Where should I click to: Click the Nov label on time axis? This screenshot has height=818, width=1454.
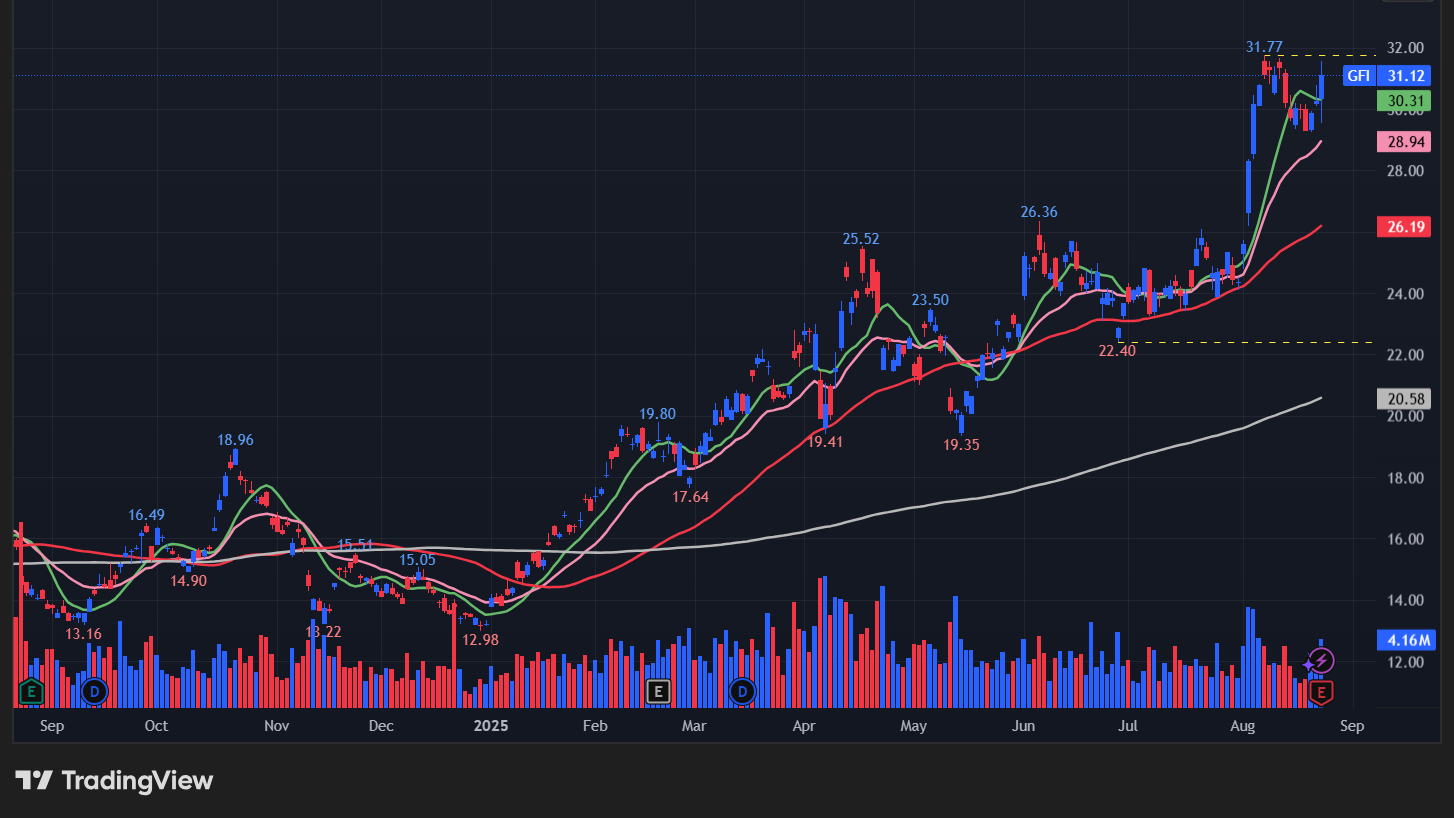277,726
